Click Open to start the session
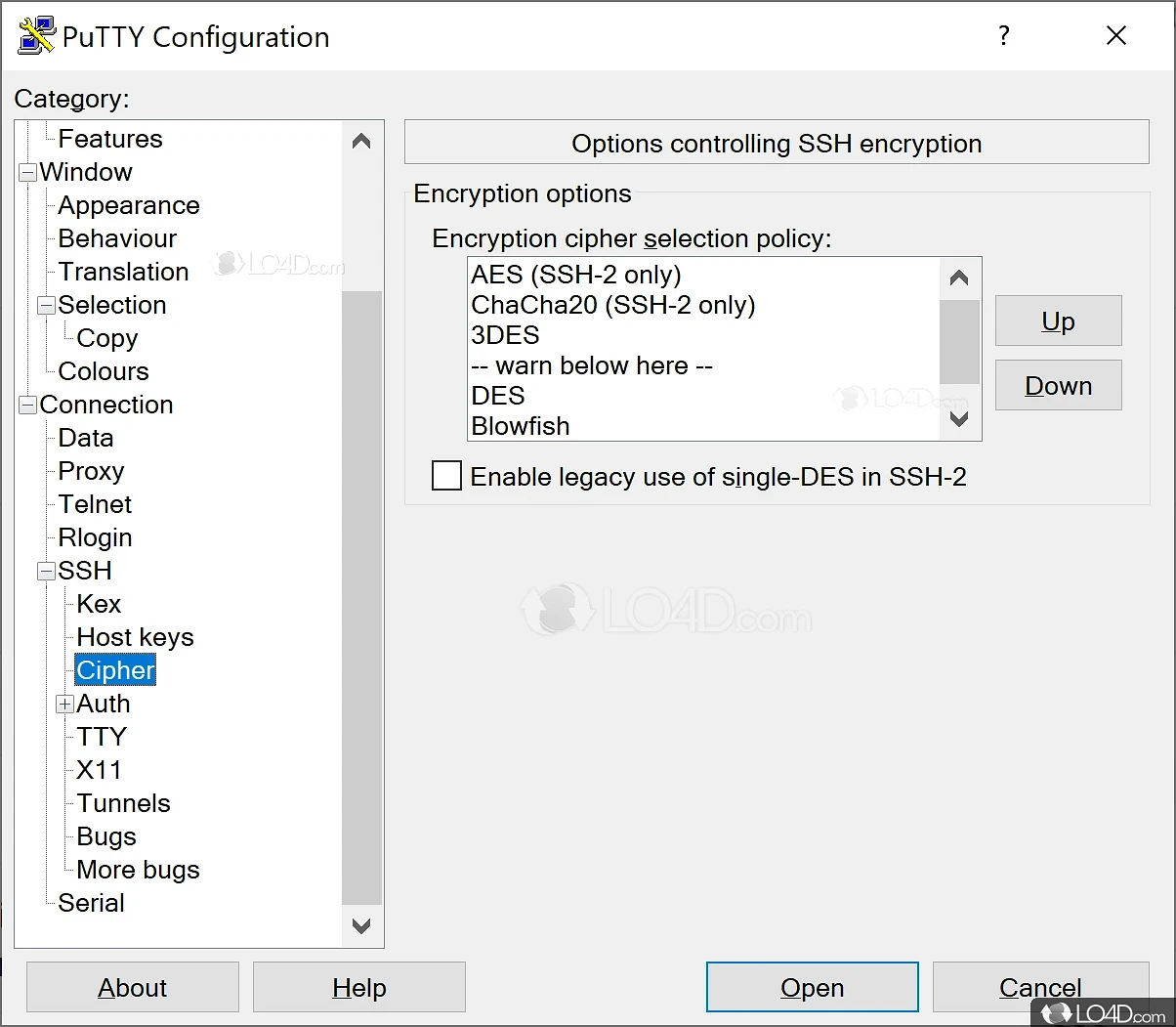The width and height of the screenshot is (1176, 1027). tap(812, 988)
